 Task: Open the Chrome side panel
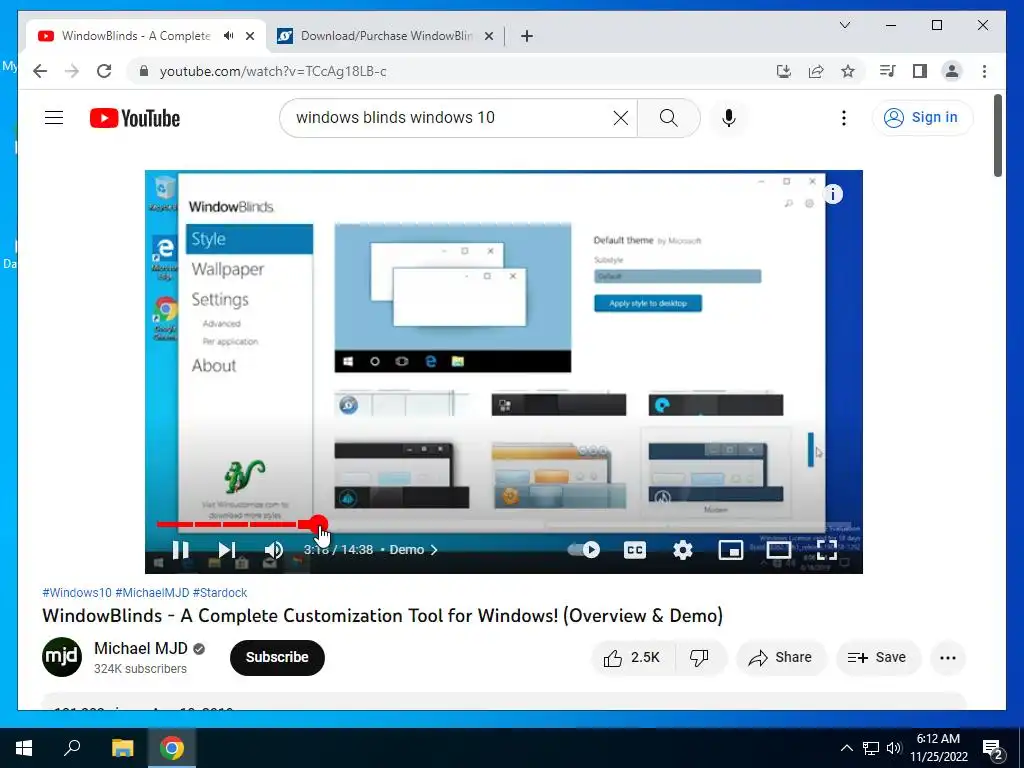click(x=920, y=71)
